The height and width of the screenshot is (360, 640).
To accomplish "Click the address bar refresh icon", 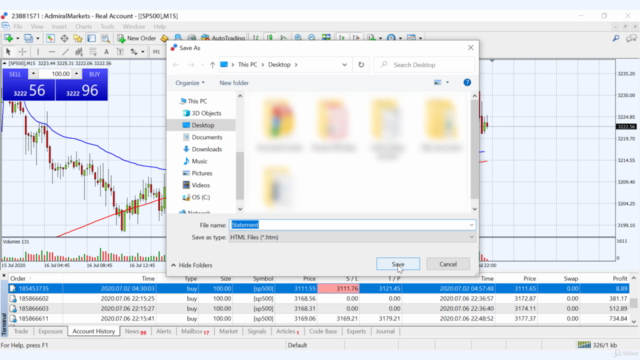I will point(361,65).
